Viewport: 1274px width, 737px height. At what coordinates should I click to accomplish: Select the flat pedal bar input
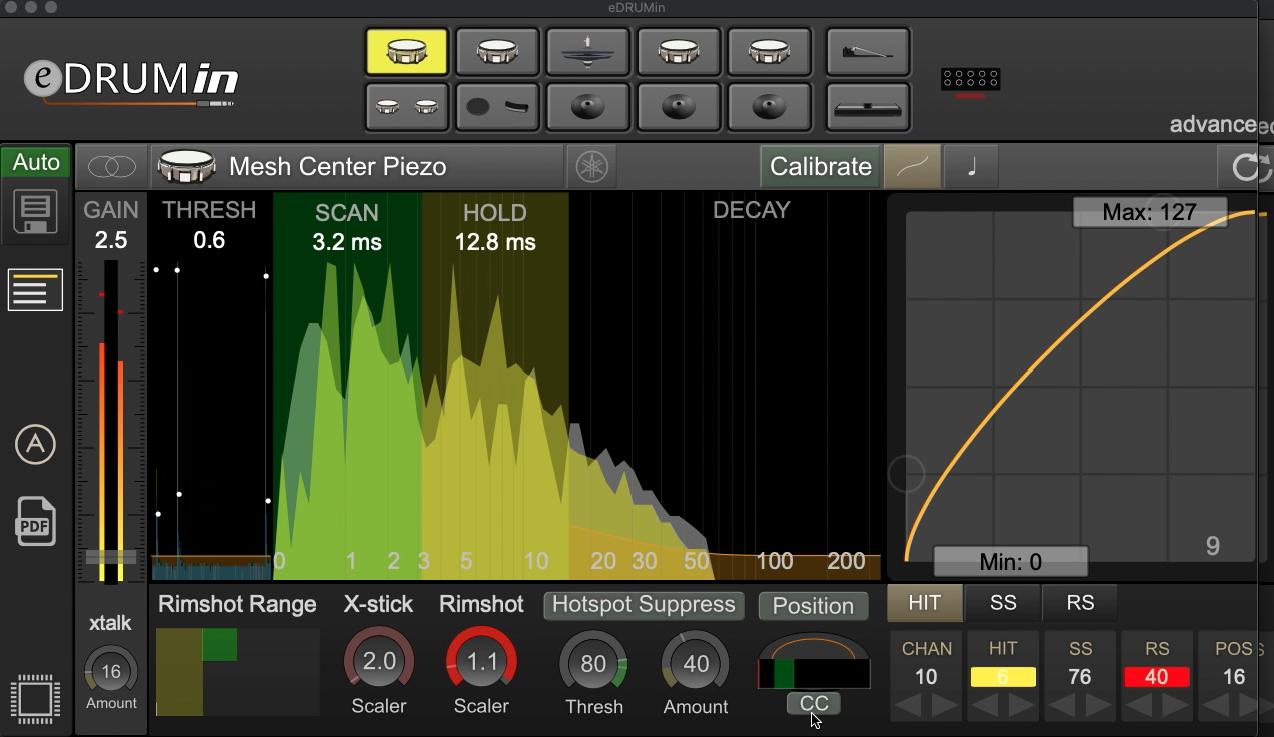tap(868, 106)
